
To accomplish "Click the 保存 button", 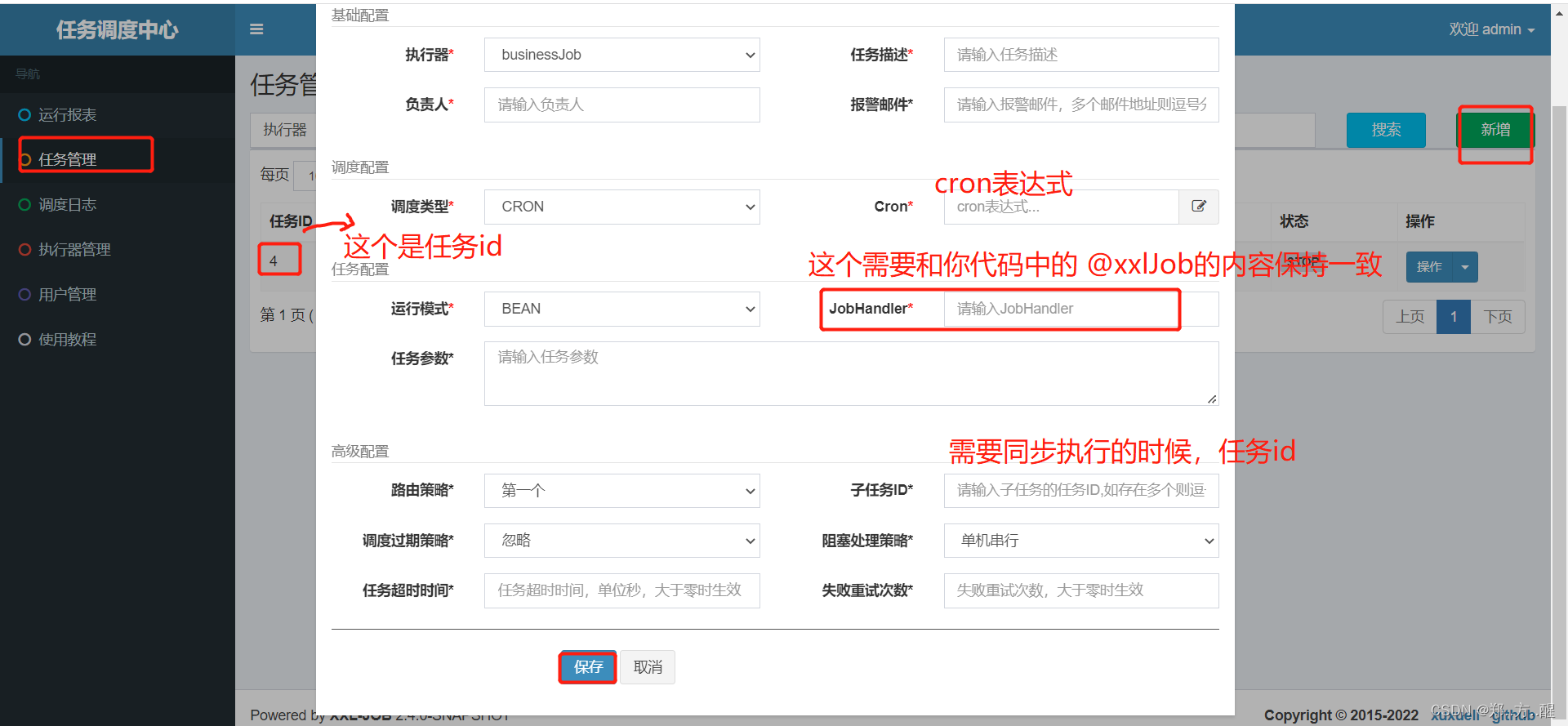I will [x=588, y=667].
